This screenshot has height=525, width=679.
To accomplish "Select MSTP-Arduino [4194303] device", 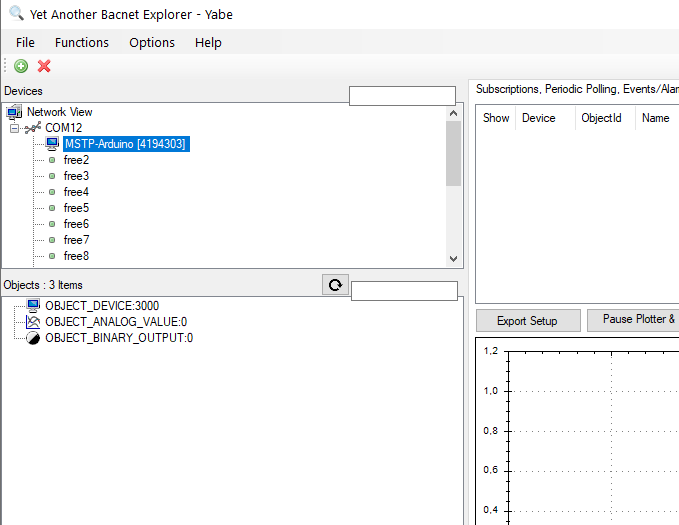I will (x=125, y=144).
